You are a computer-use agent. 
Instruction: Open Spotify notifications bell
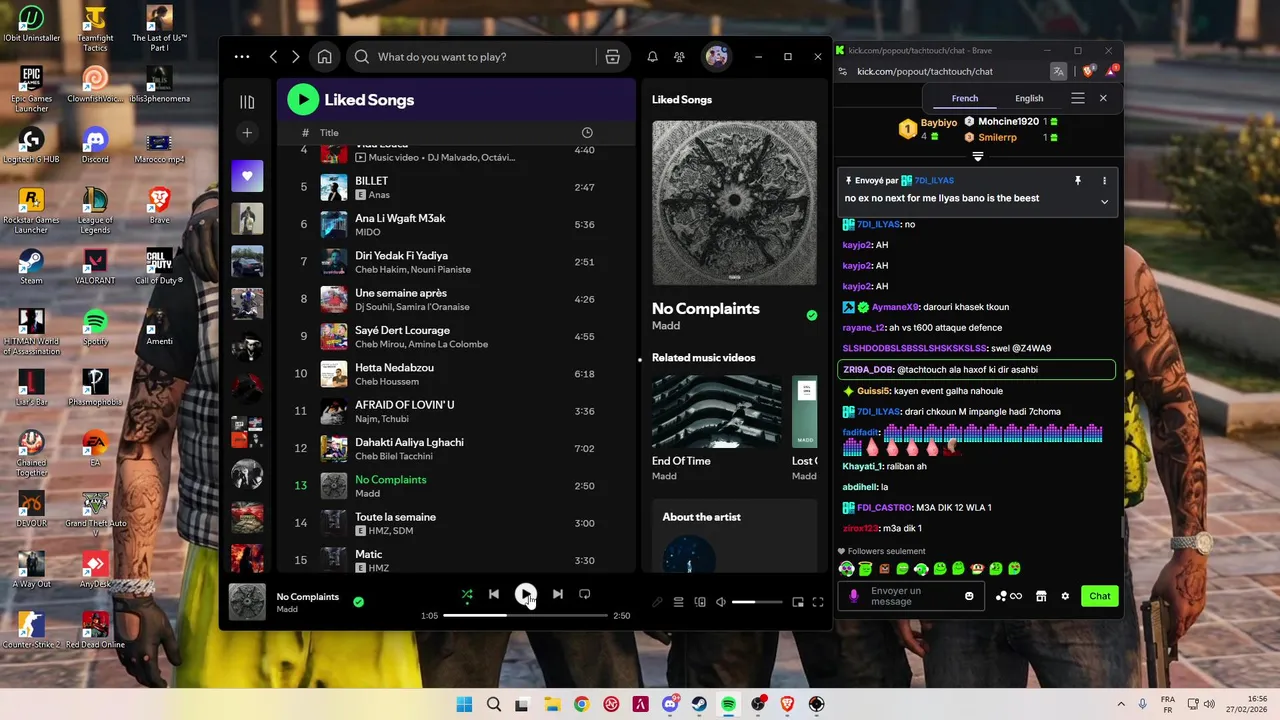[652, 57]
